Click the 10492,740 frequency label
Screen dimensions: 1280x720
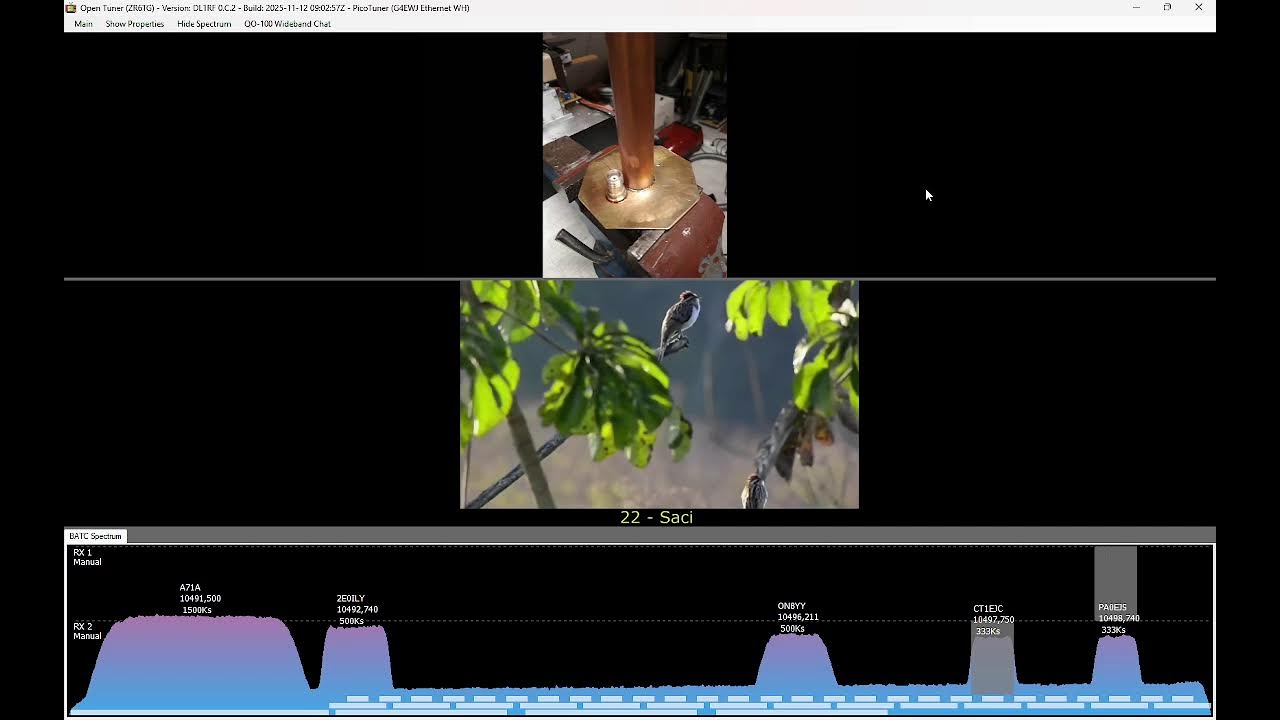pos(357,610)
